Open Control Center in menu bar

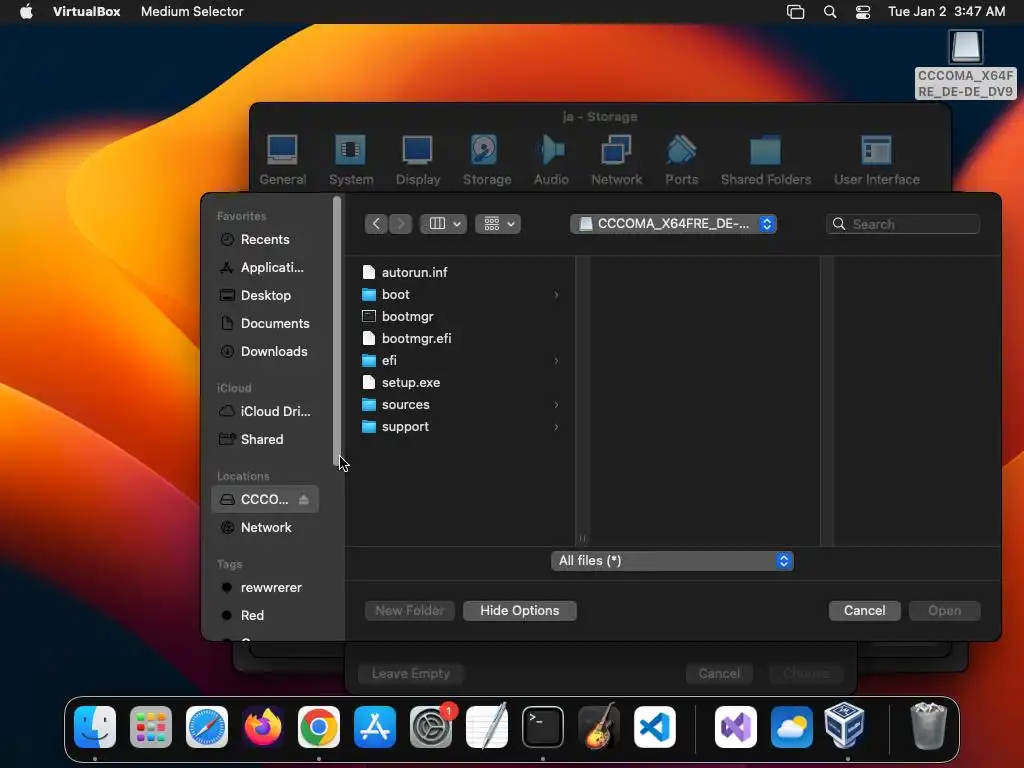click(863, 12)
